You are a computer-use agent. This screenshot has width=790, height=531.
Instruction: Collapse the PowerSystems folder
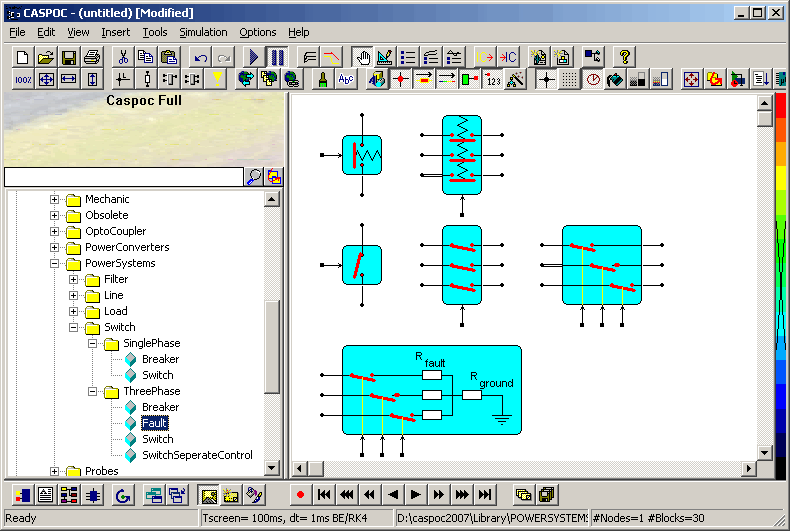[54, 263]
